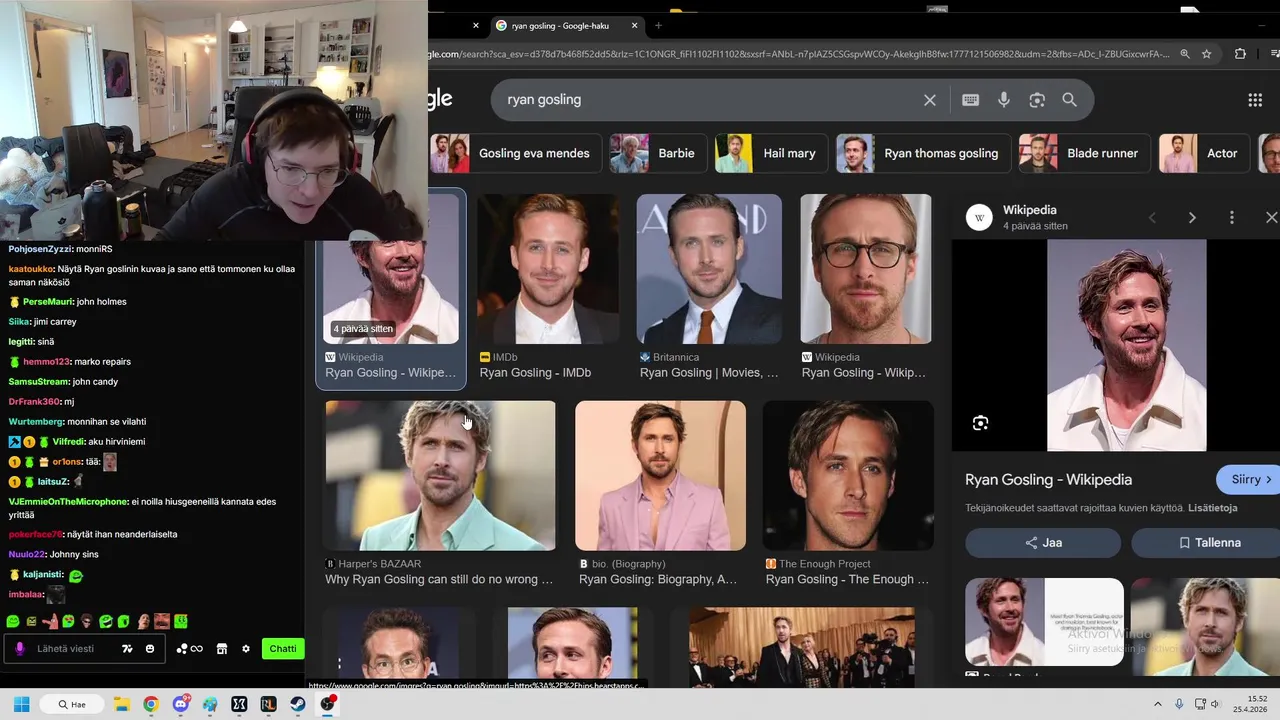Click username VJEmmieOnTheMicrophone in chat
The height and width of the screenshot is (720, 1280).
(x=68, y=501)
